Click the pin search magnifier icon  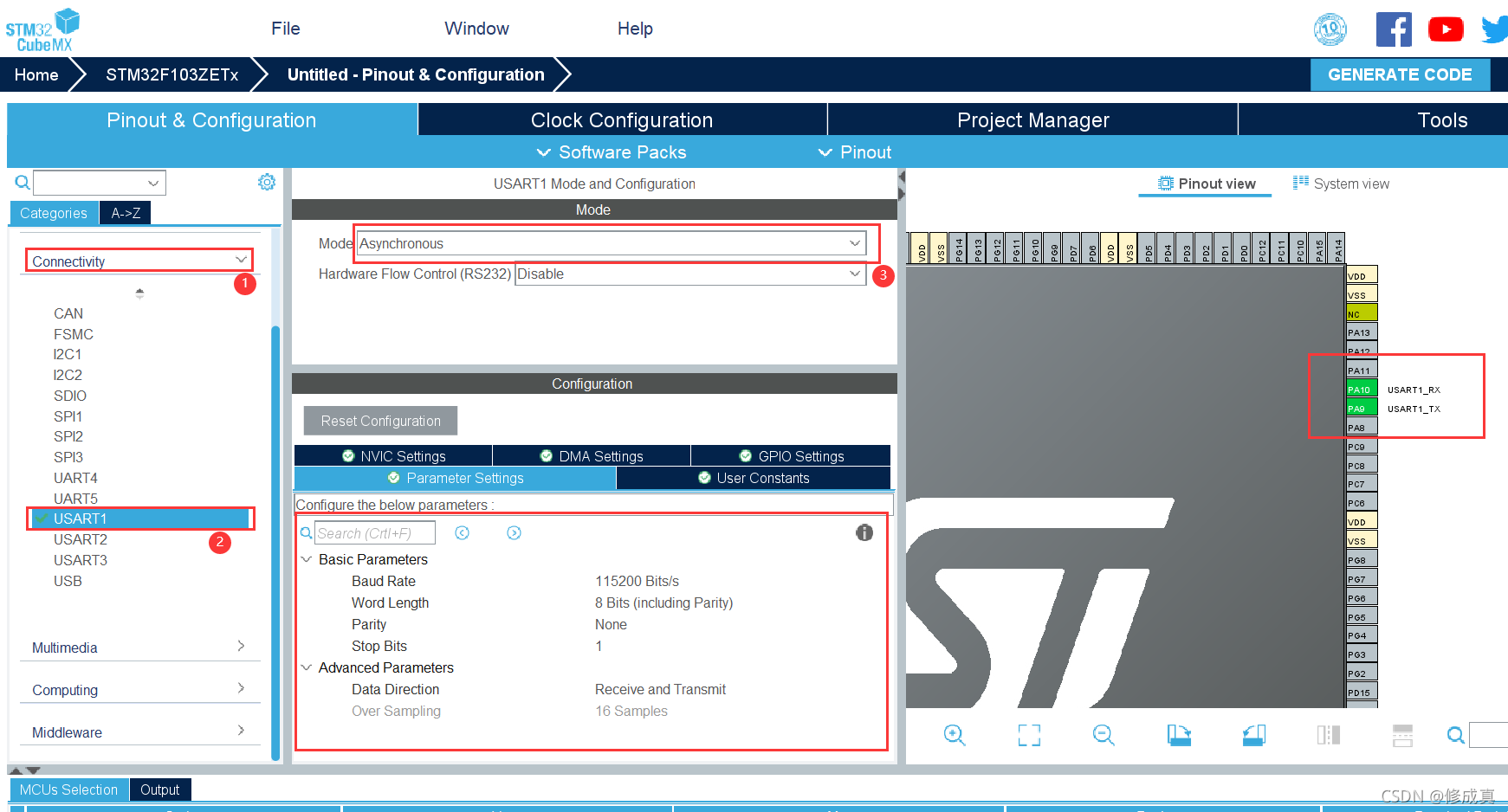(1456, 735)
